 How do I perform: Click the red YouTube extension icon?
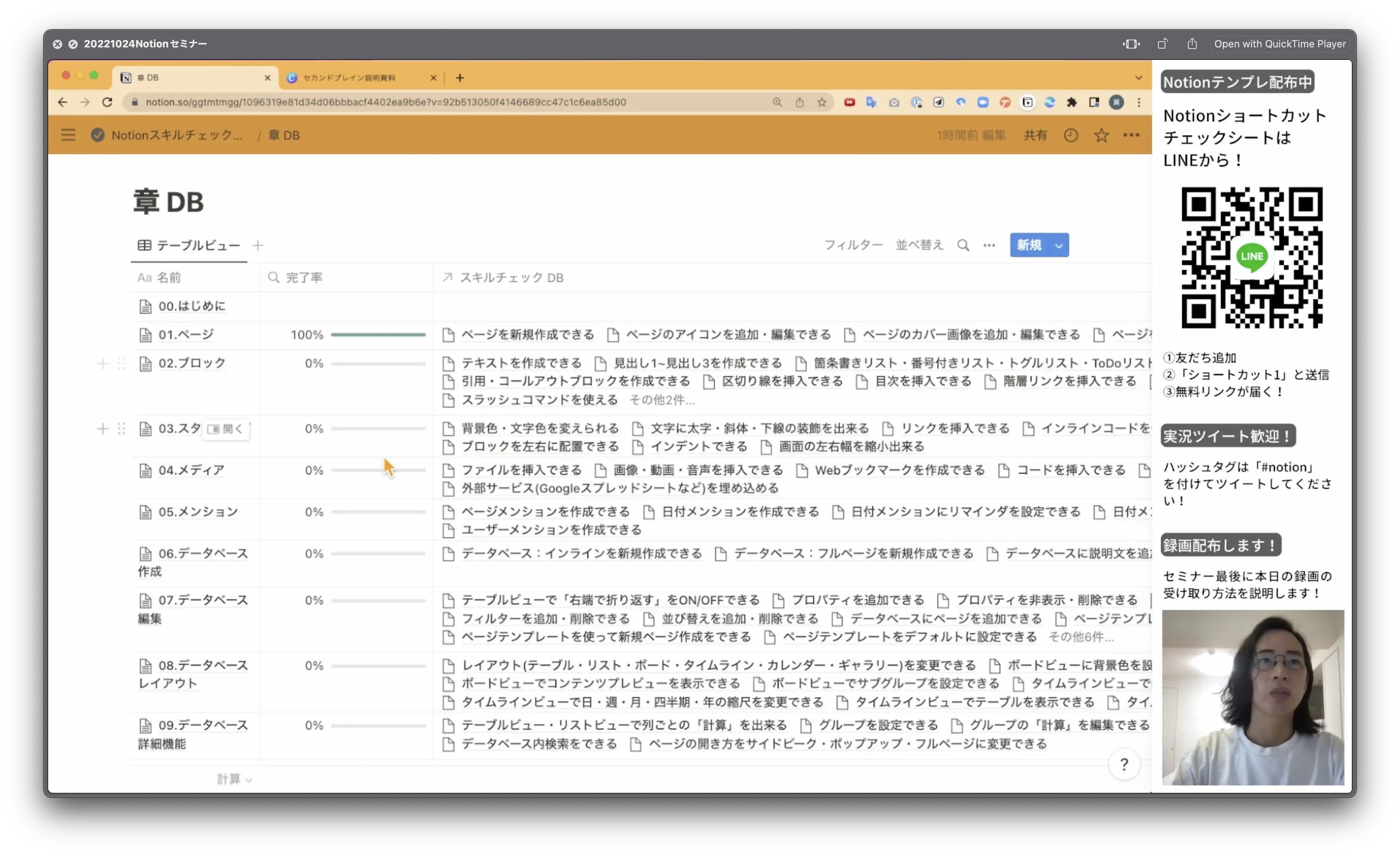click(x=850, y=102)
